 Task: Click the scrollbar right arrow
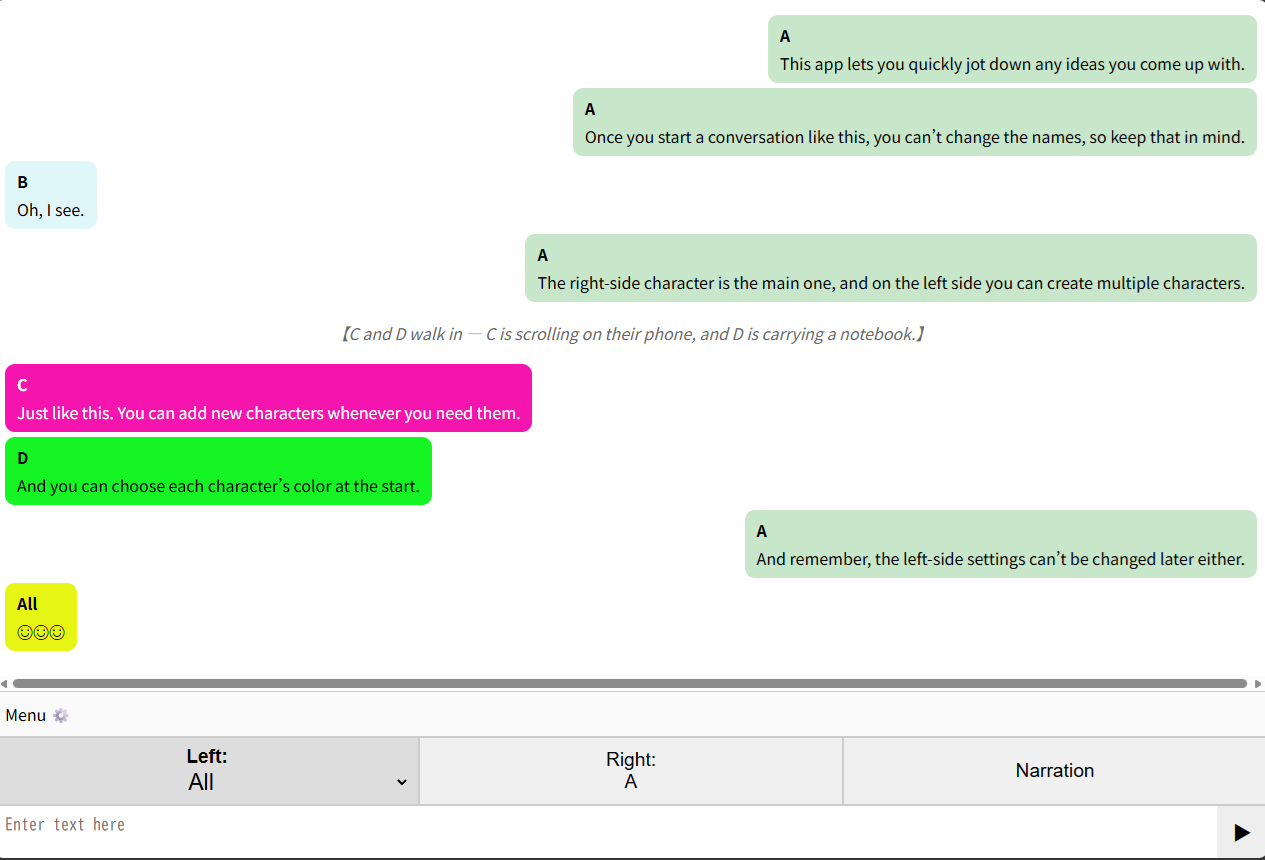(1257, 684)
